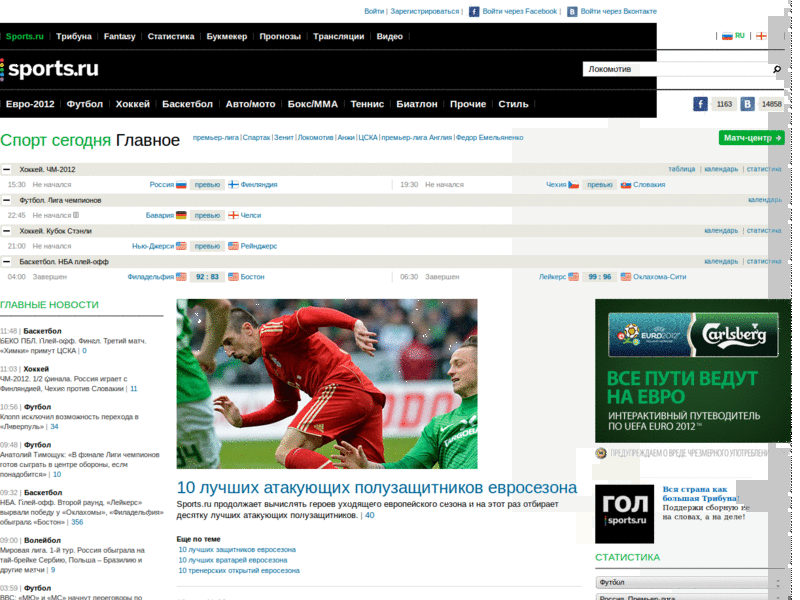The image size is (800, 600).
Task: Click the England flag next to Челси
Action: click(x=233, y=215)
